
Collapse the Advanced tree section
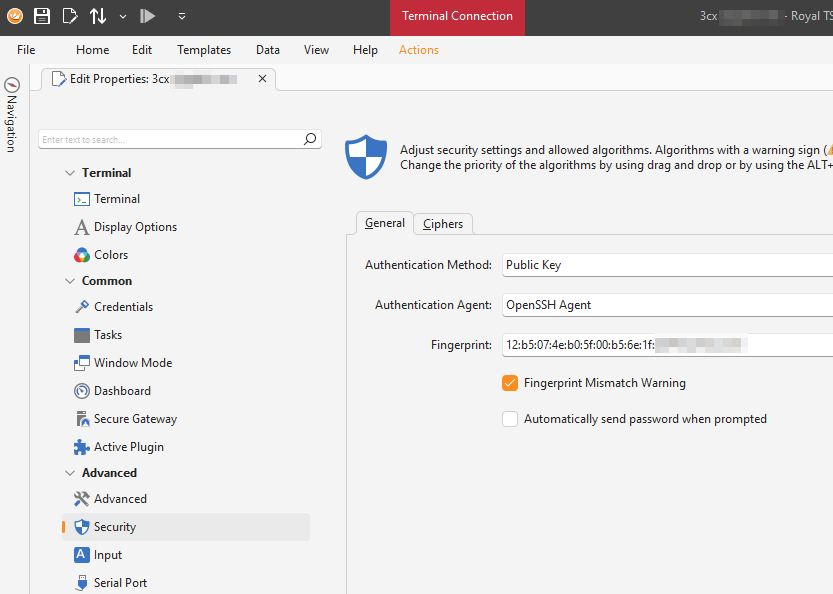click(x=70, y=473)
